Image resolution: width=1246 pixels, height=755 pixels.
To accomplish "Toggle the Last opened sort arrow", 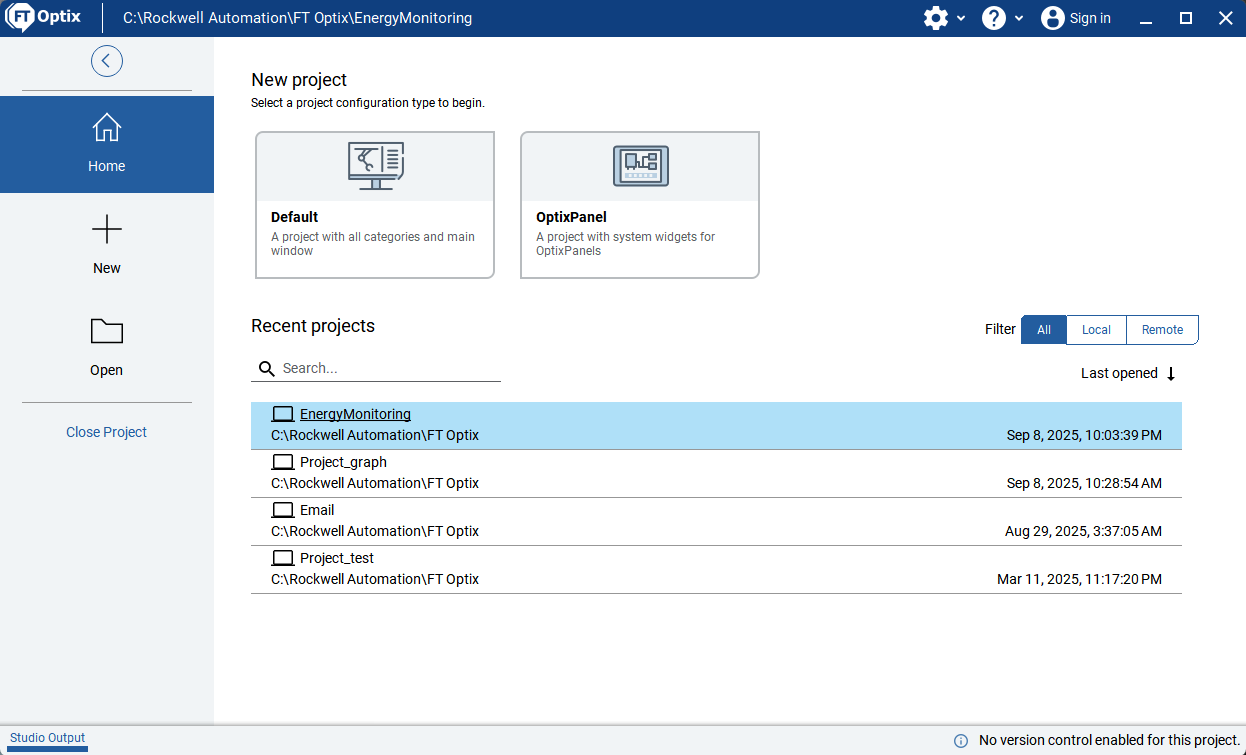I will pos(1171,374).
